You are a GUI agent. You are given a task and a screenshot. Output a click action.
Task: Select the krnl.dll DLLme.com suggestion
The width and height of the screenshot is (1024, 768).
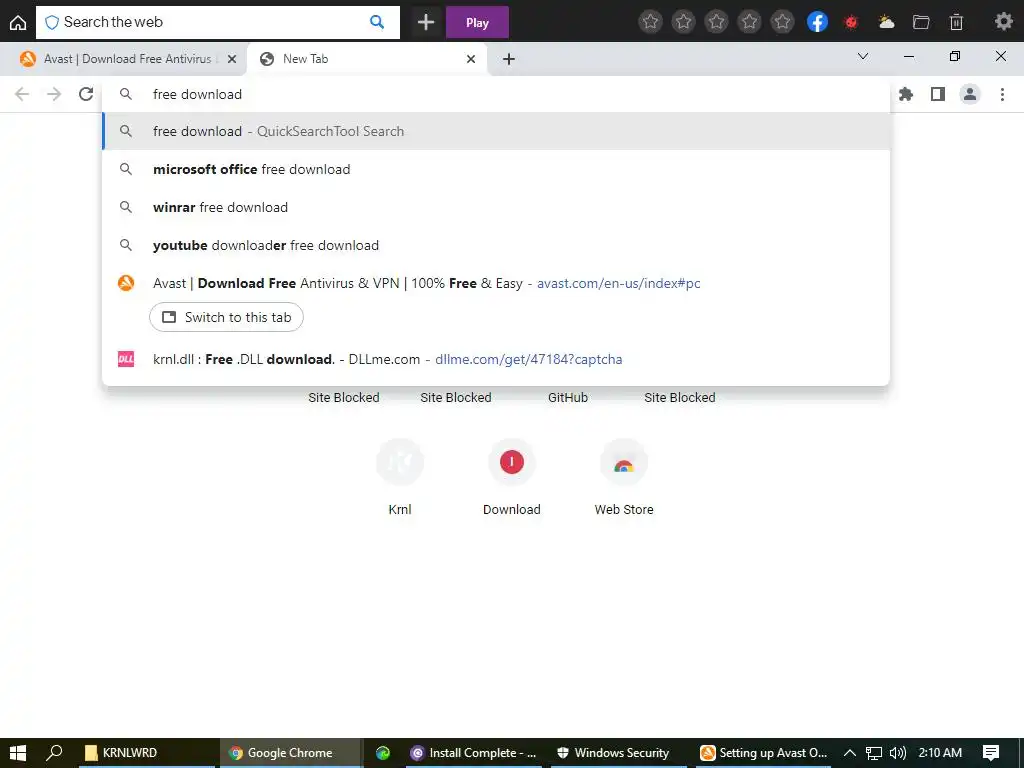click(496, 359)
